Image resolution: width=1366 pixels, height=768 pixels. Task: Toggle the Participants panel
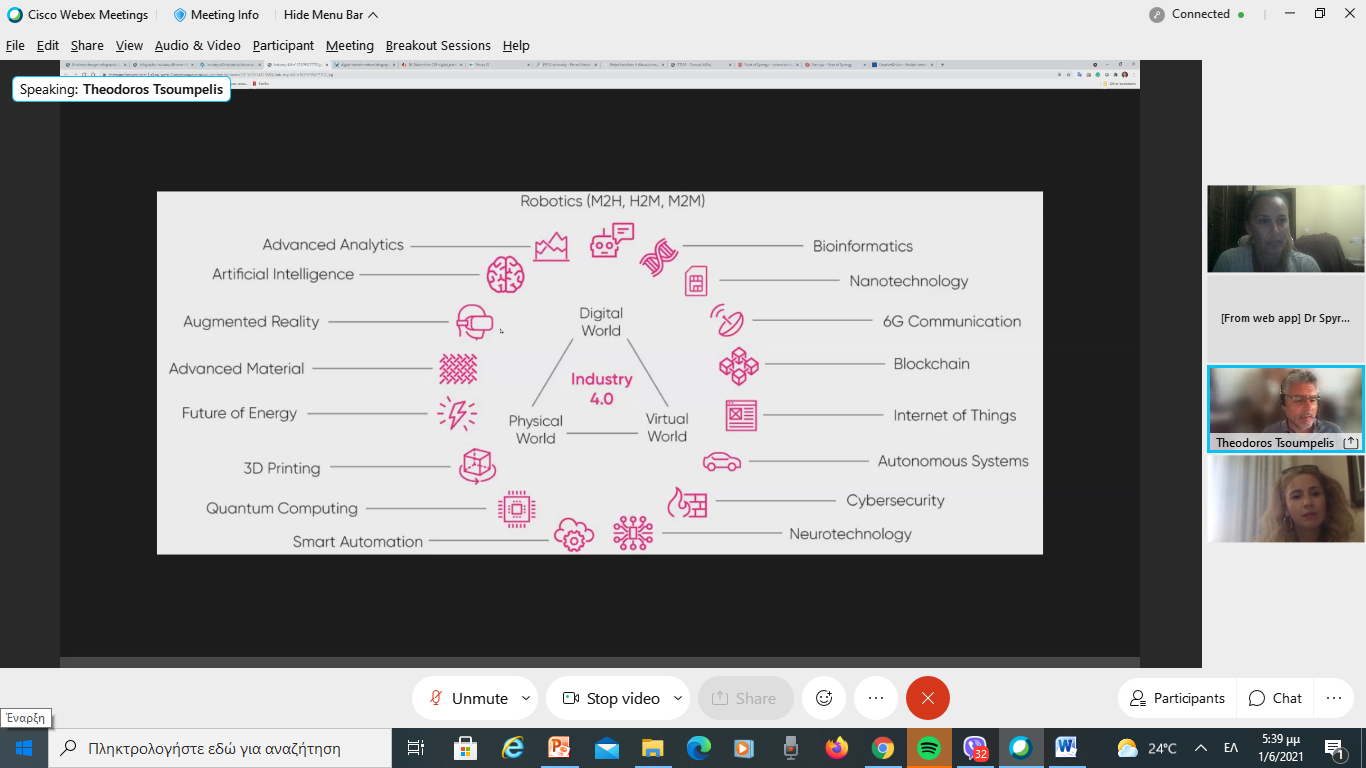coord(1177,698)
